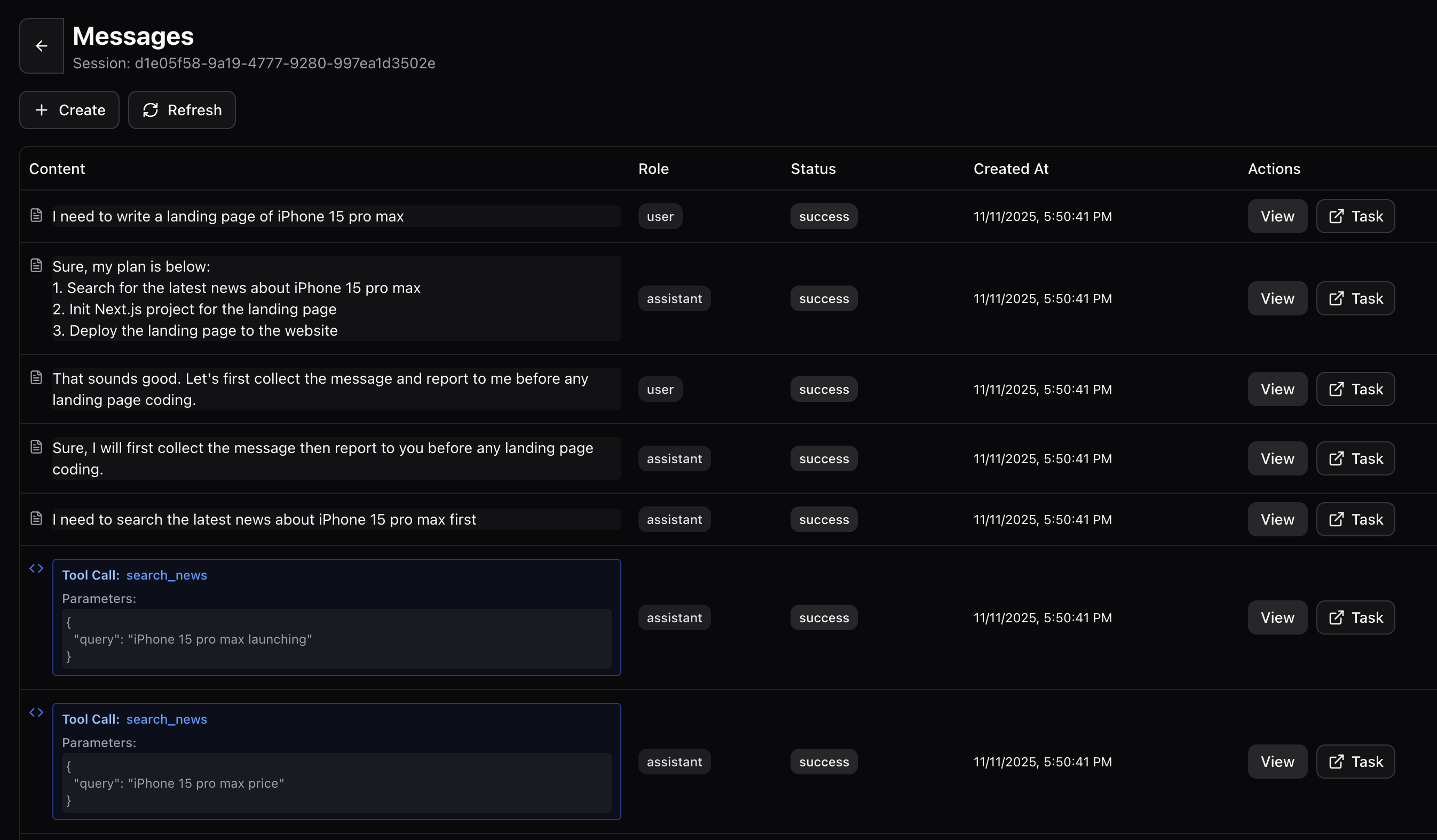Viewport: 1437px width, 840px height.
Task: Click the code icon next to the second Tool Call
Action: point(36,712)
